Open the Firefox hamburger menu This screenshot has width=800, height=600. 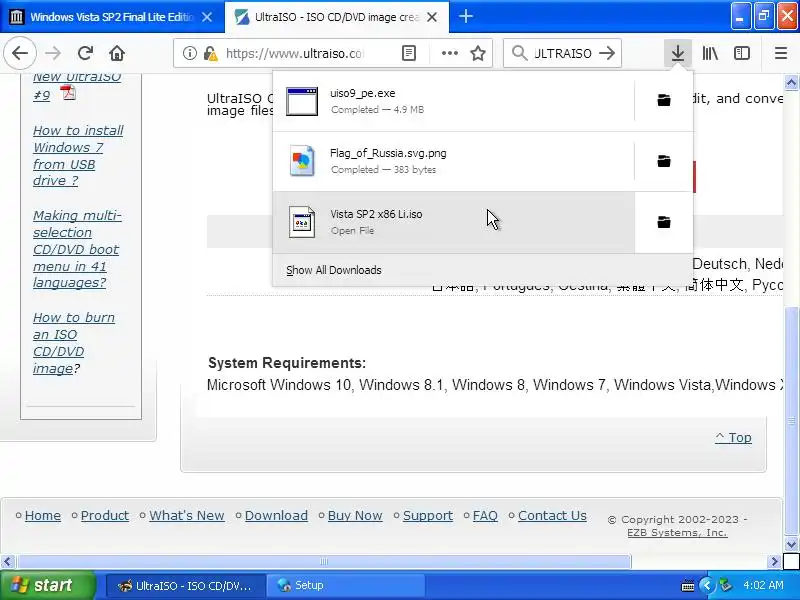781,53
